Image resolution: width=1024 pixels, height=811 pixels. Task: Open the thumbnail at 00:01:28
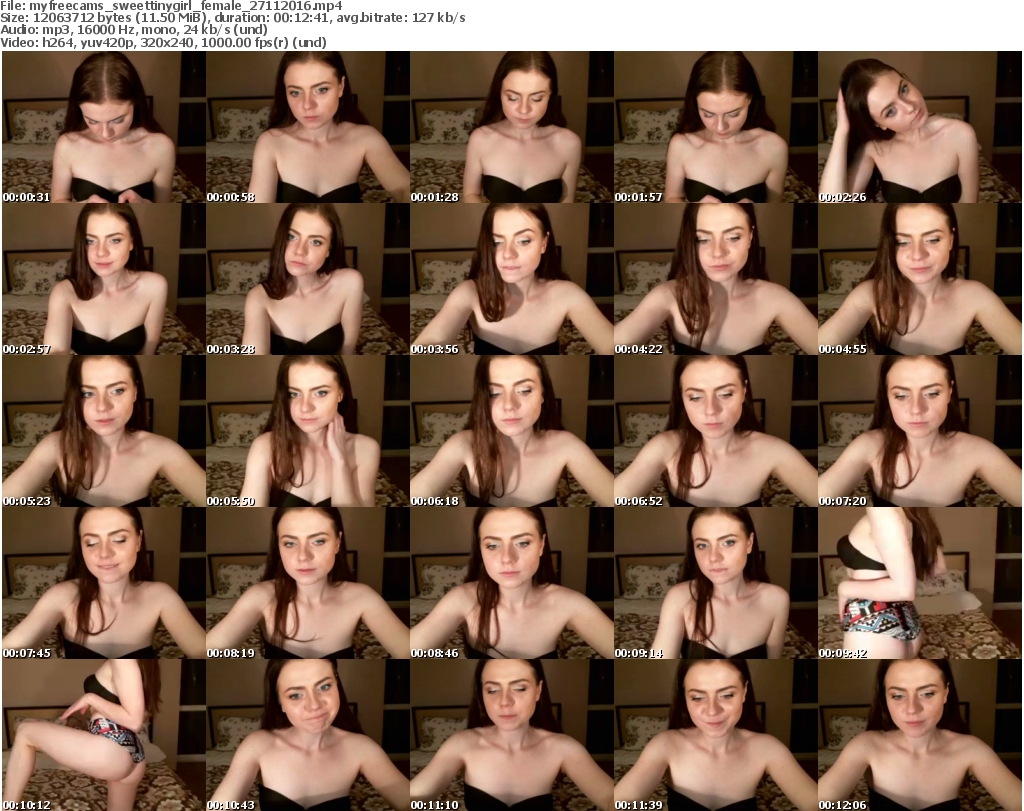point(511,127)
